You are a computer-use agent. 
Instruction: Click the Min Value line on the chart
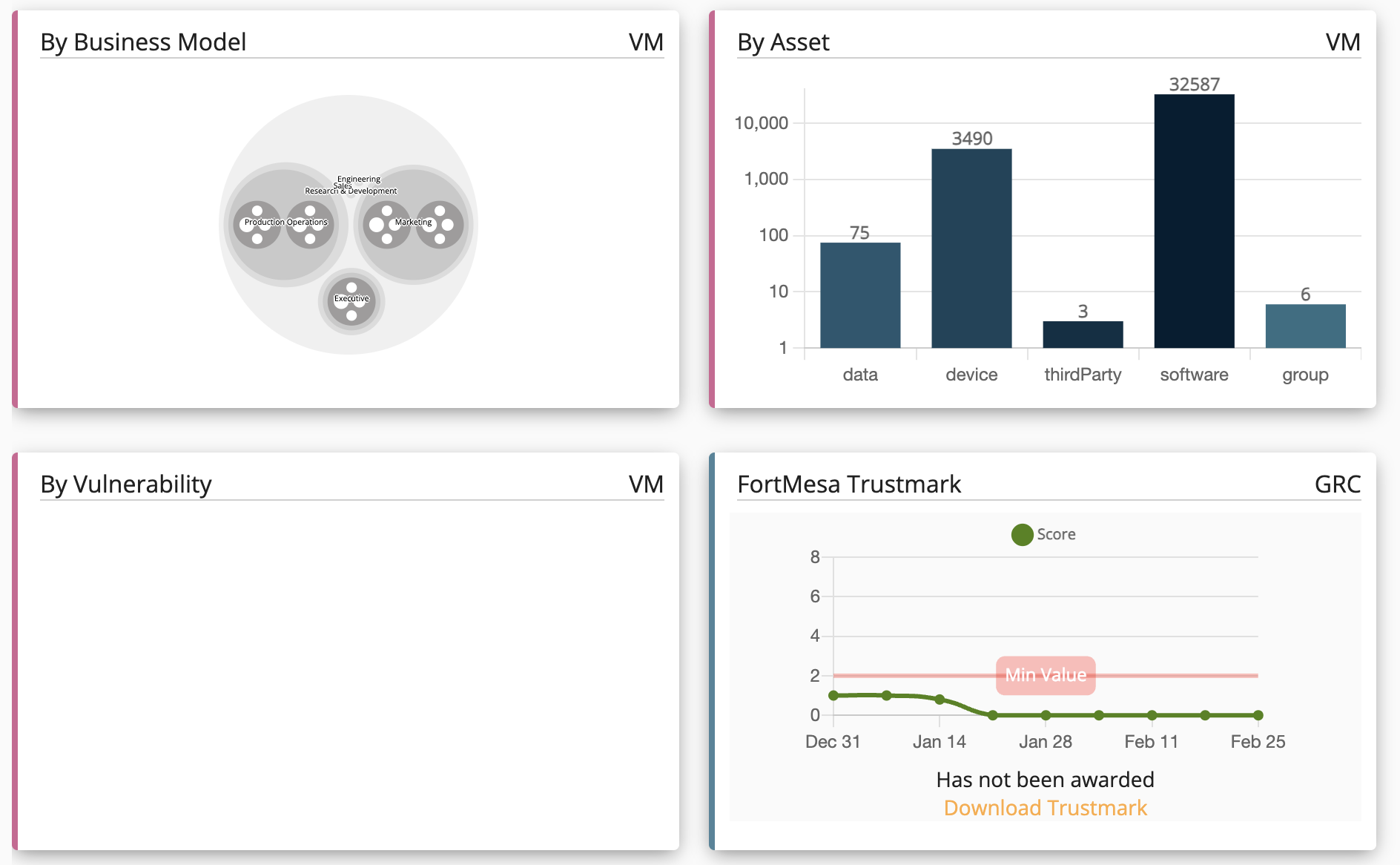tap(927, 675)
